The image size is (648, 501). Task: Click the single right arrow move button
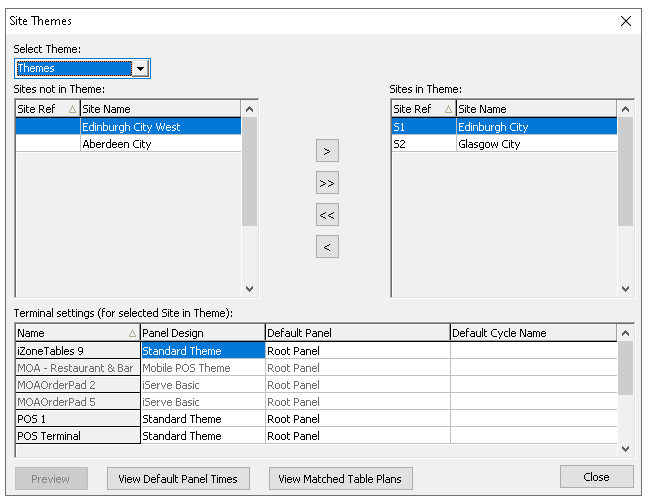(327, 152)
